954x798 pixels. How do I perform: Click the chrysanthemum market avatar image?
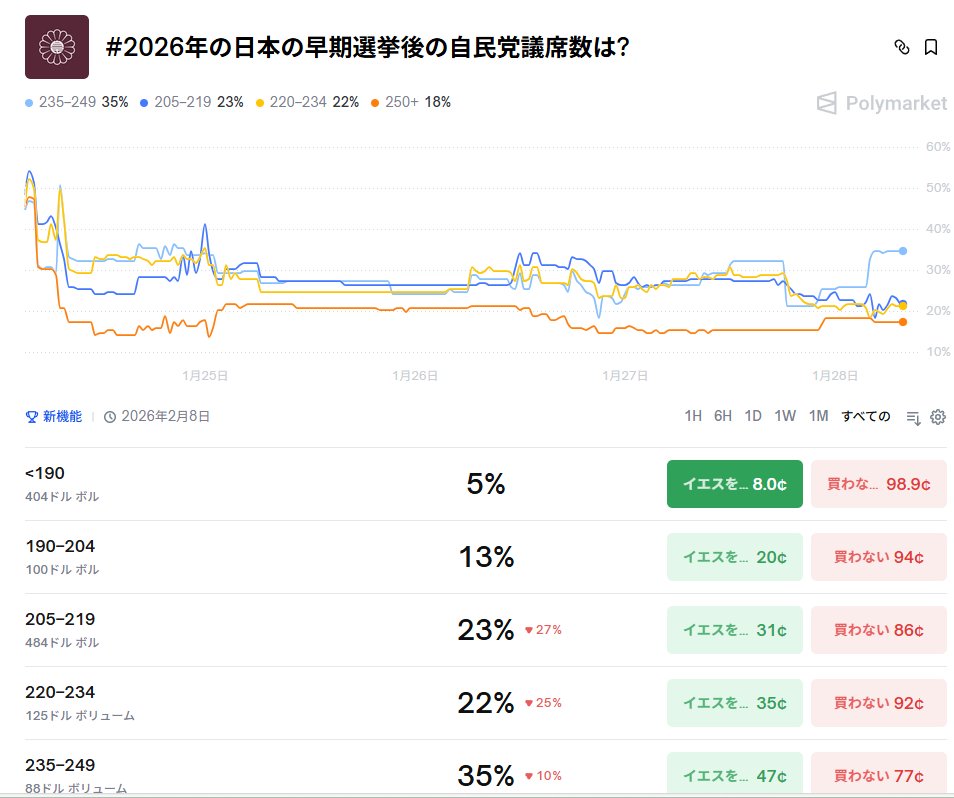(x=57, y=47)
